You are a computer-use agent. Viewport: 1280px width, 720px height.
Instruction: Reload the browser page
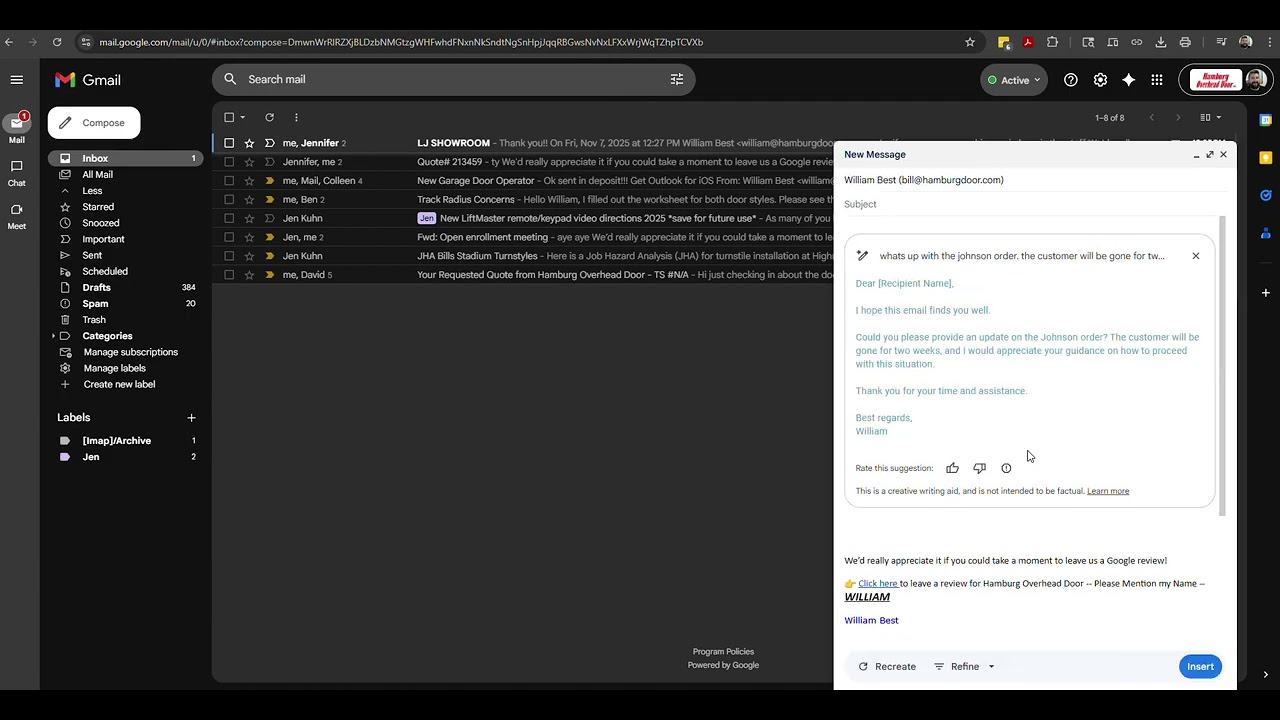(57, 42)
